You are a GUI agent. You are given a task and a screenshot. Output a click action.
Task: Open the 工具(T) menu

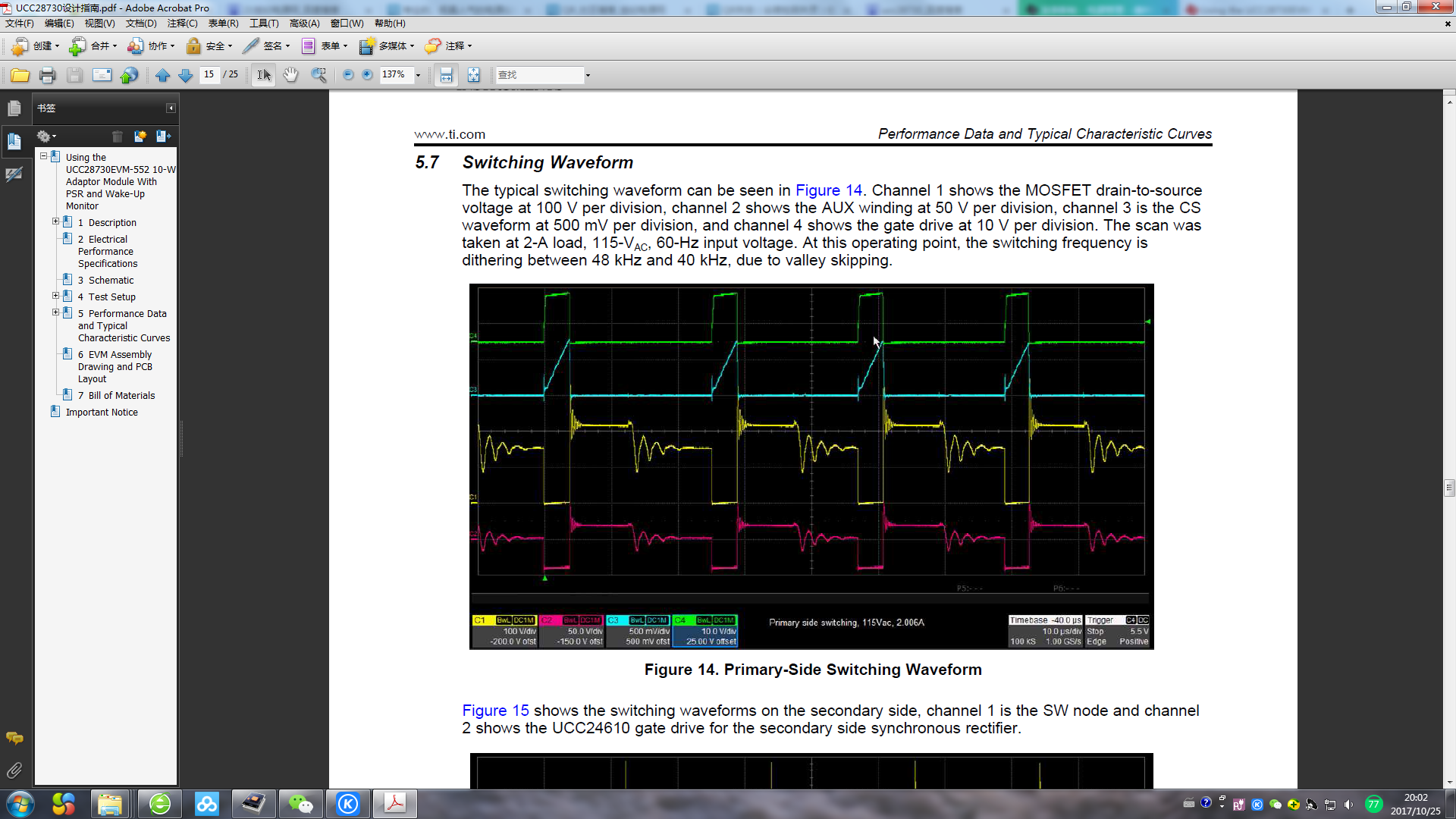pyautogui.click(x=264, y=24)
